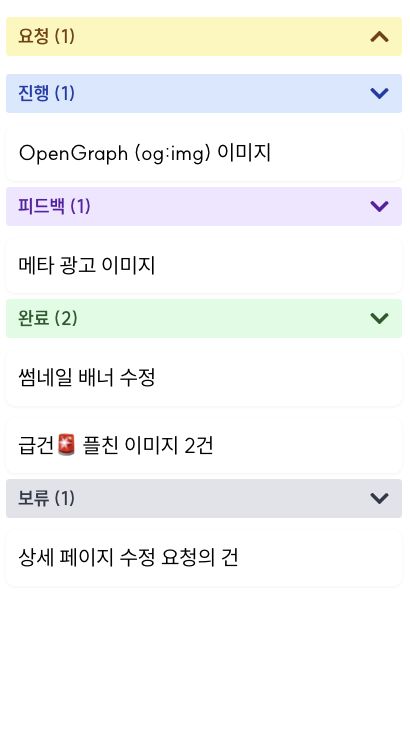410x748 pixels.
Task: Select the 진행 (1) header label
Action: click(46, 93)
